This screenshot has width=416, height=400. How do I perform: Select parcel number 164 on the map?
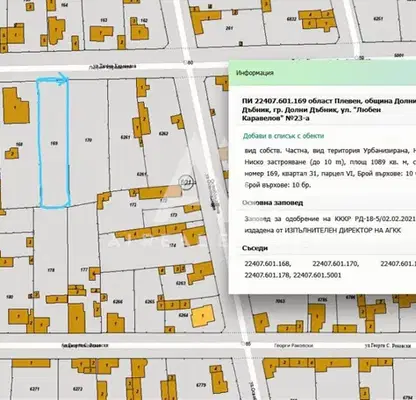click(x=65, y=5)
